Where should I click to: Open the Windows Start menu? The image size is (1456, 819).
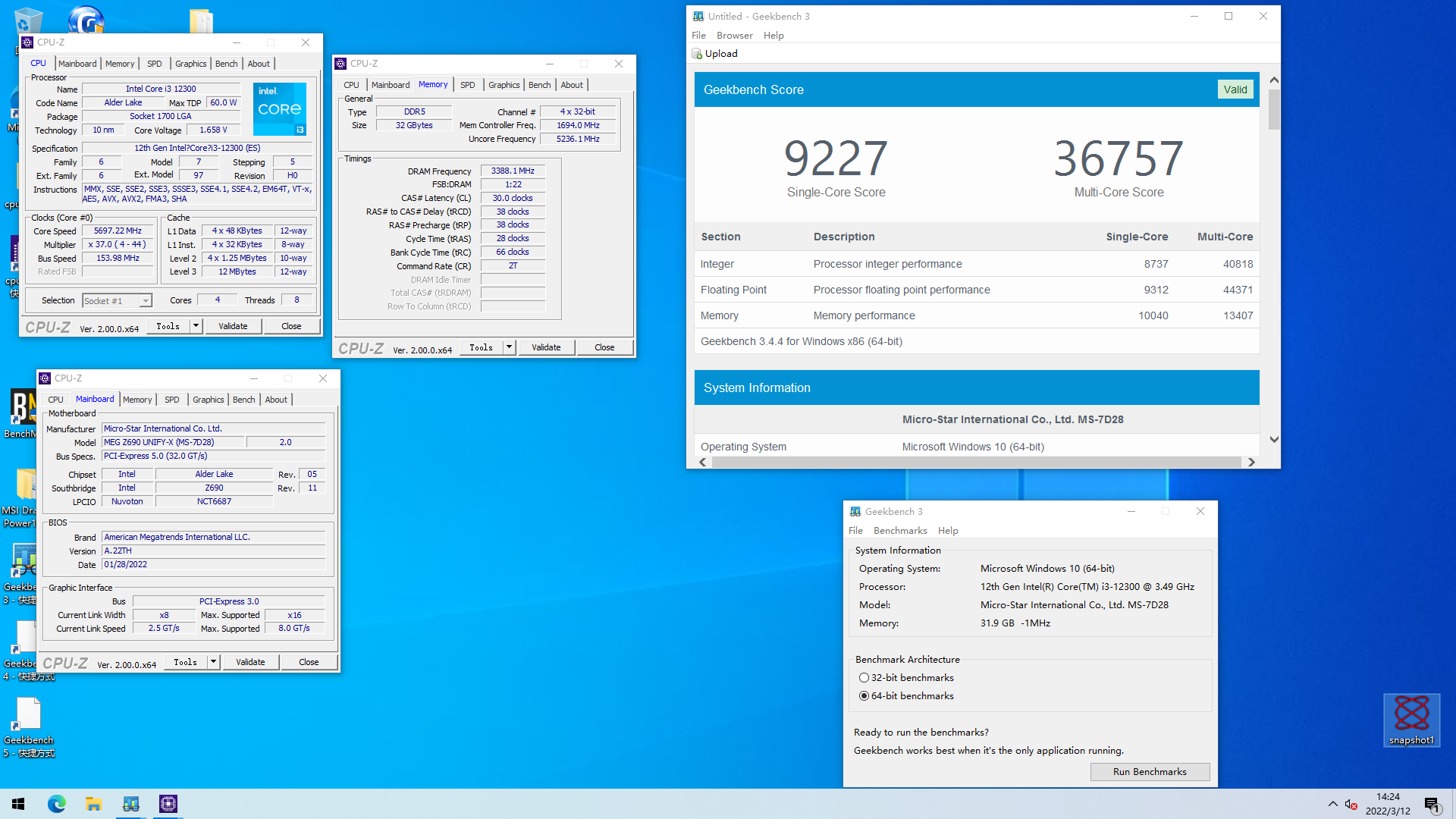point(18,804)
